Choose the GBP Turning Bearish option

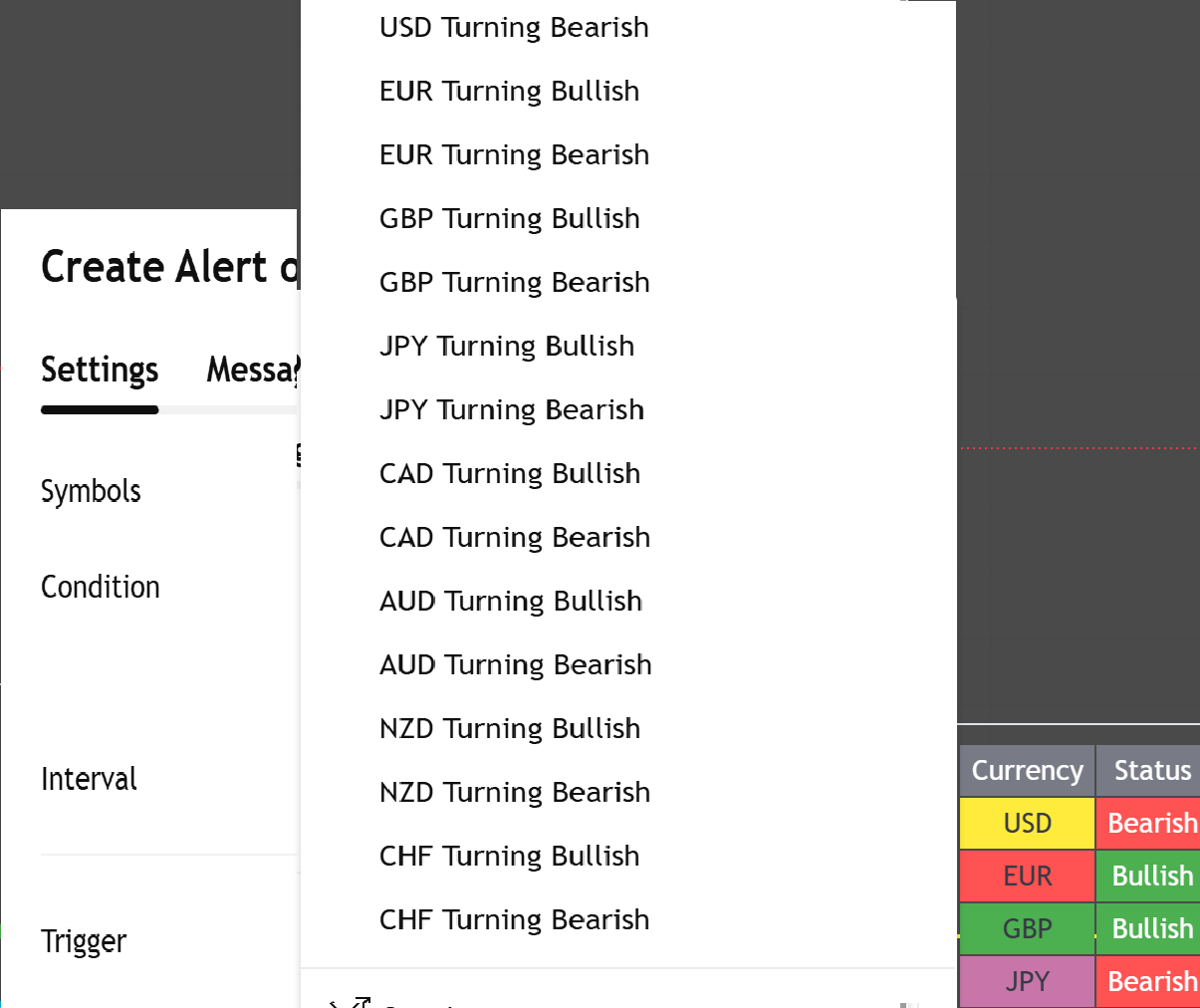[514, 282]
